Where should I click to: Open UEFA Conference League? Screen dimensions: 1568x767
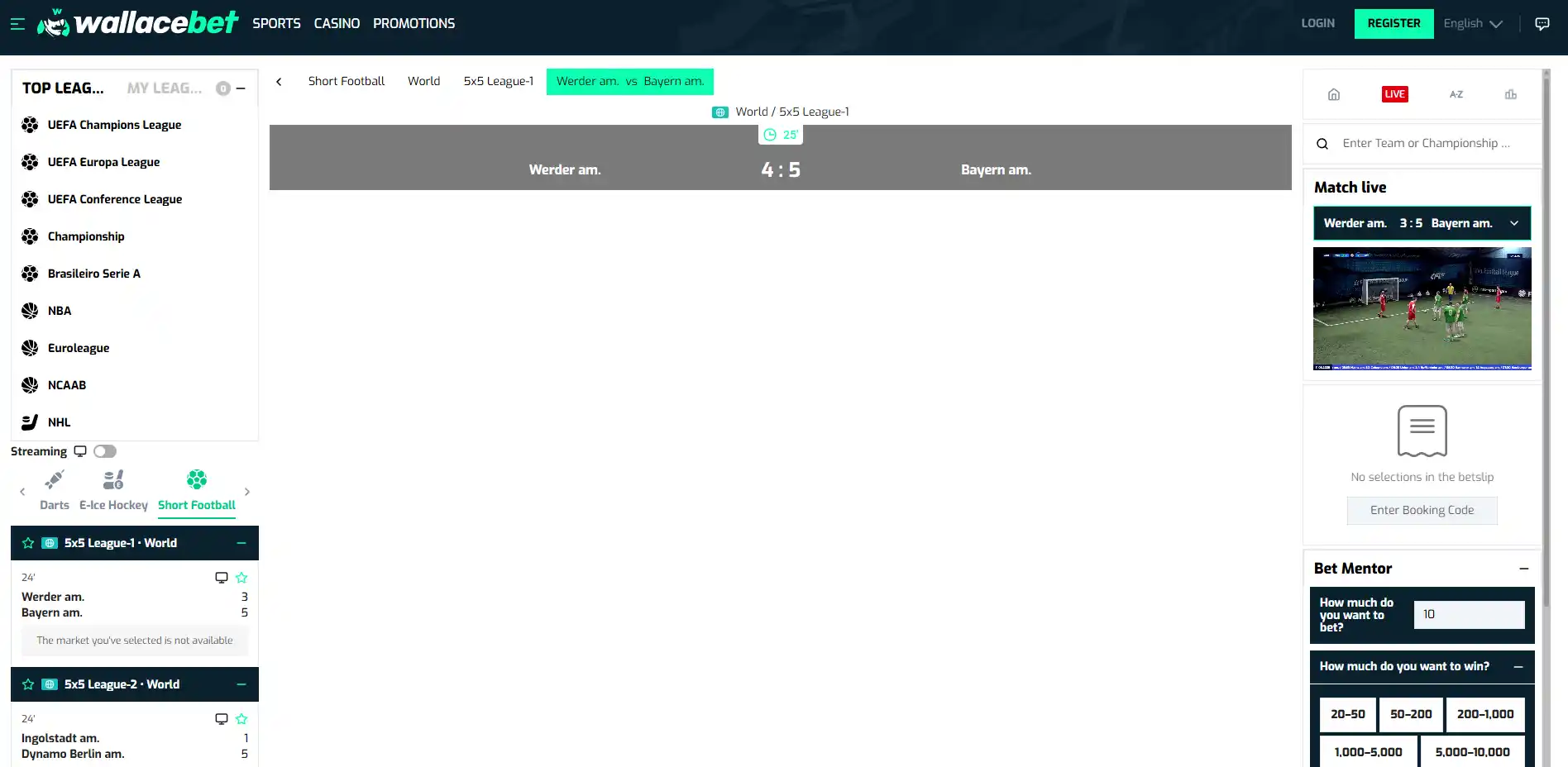tap(115, 199)
